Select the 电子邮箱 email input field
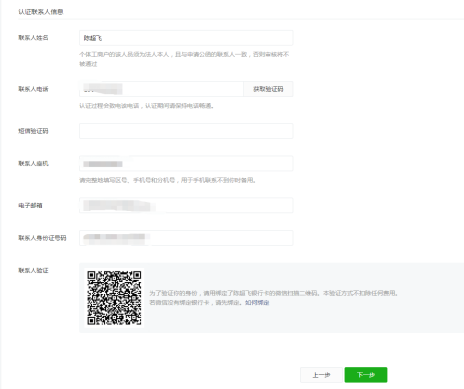The height and width of the screenshot is (389, 464). coord(186,205)
